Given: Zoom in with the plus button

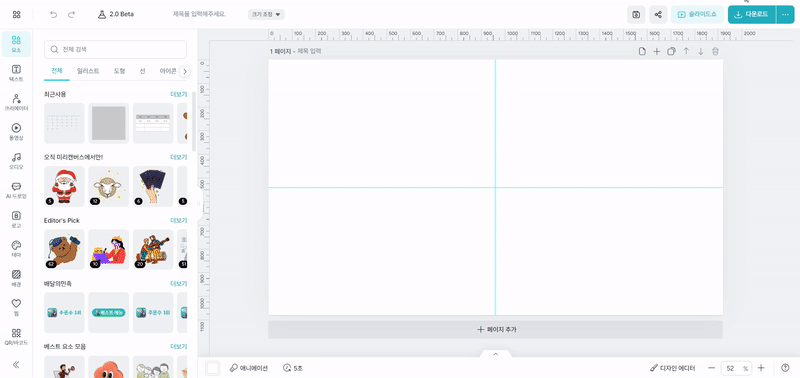Looking at the screenshot, I should coord(761,368).
